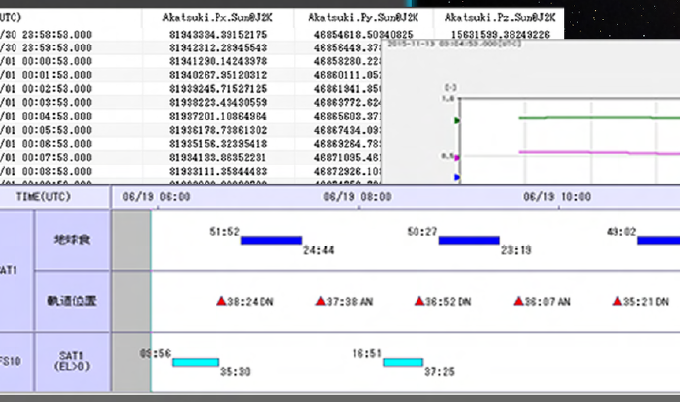Select the 地球食 row label

[x=71, y=240]
